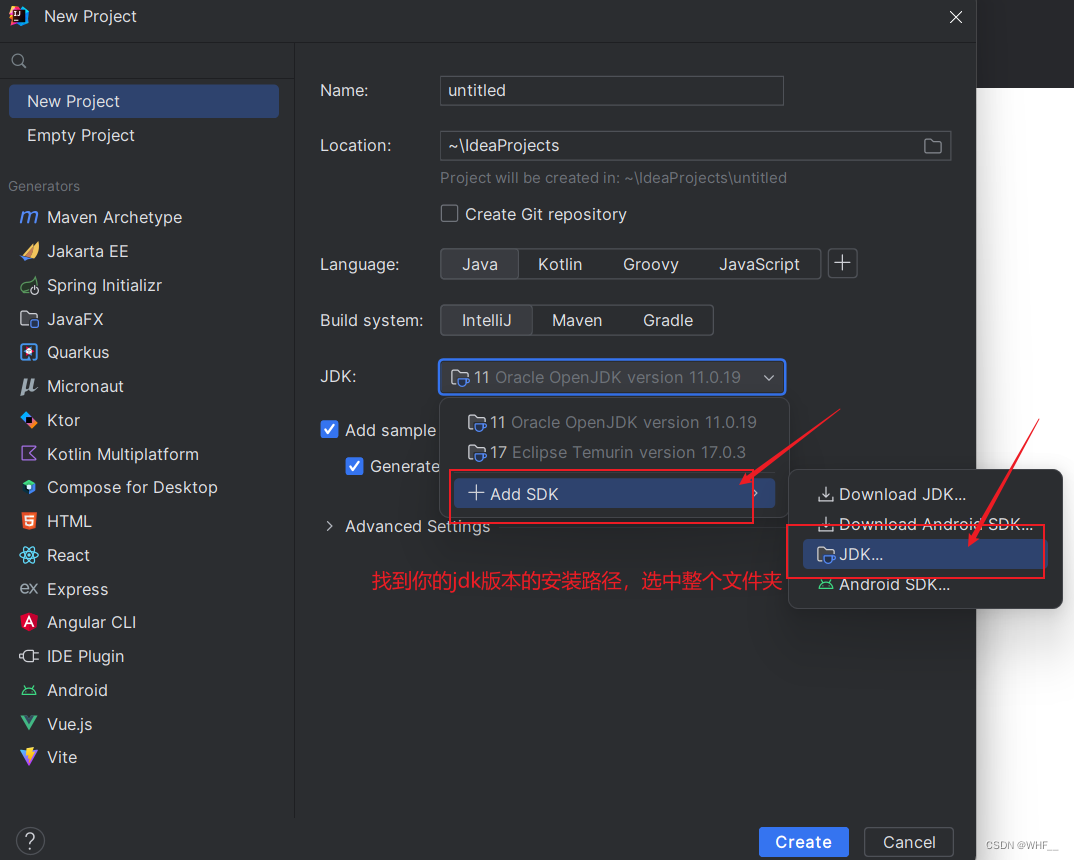This screenshot has width=1074, height=860.
Task: Select Kotlin as the language
Action: click(x=560, y=264)
